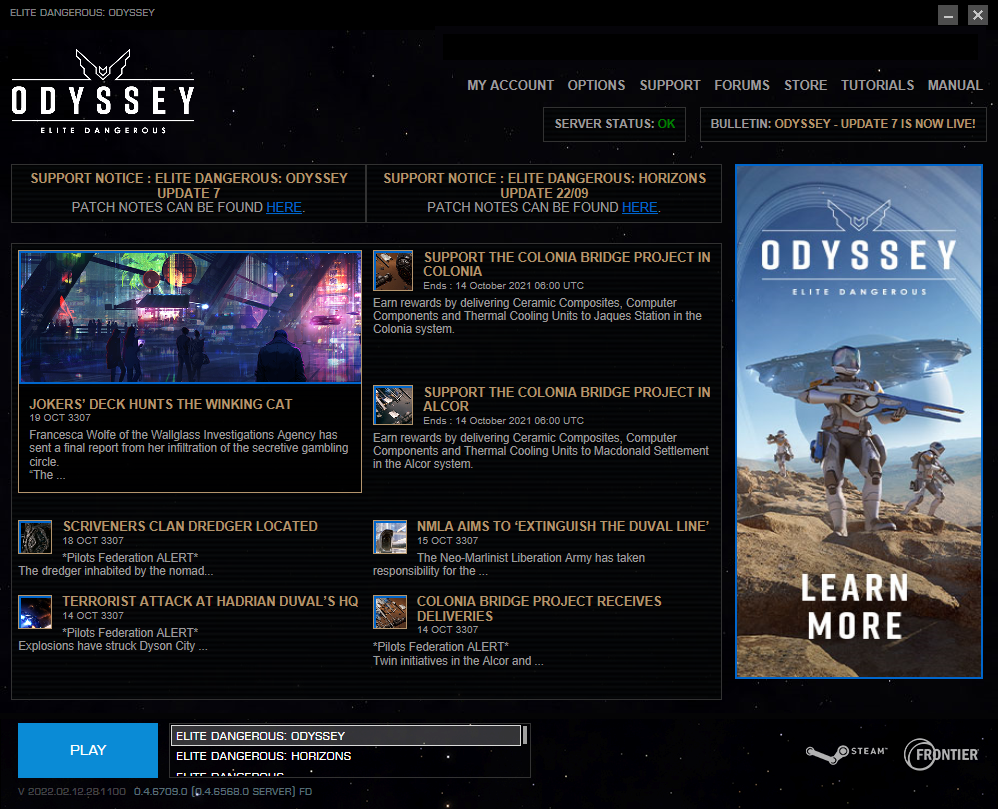Open Odyssey Update 7 patch notes HERE link
Viewport: 998px width, 809px height.
tap(284, 208)
